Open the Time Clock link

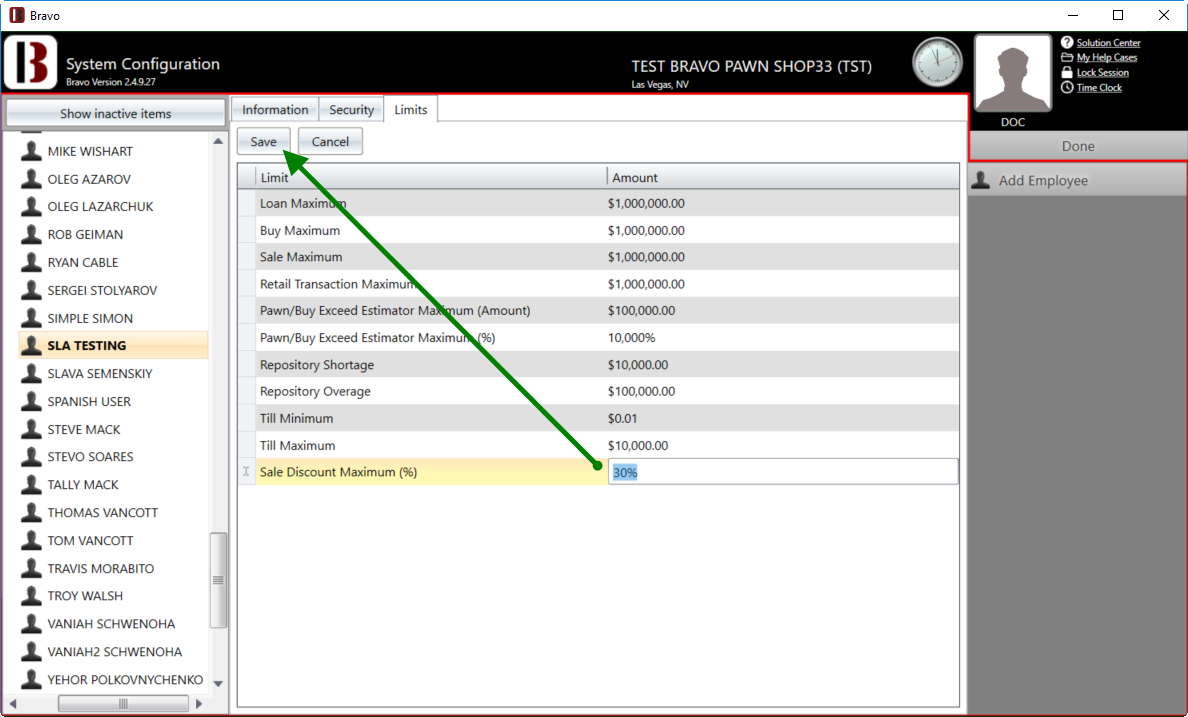point(1099,88)
